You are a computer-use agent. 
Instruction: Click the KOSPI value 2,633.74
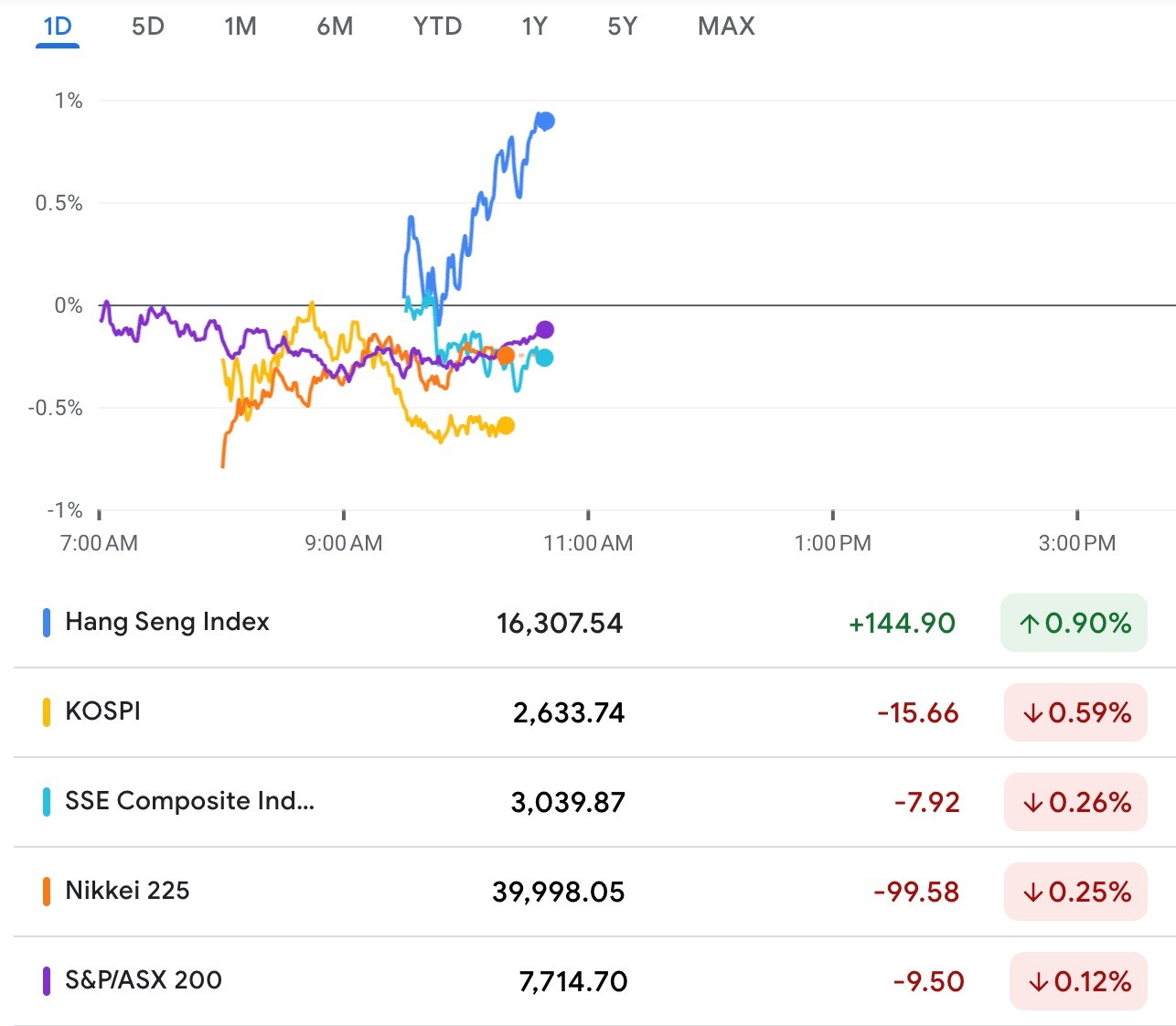point(569,712)
